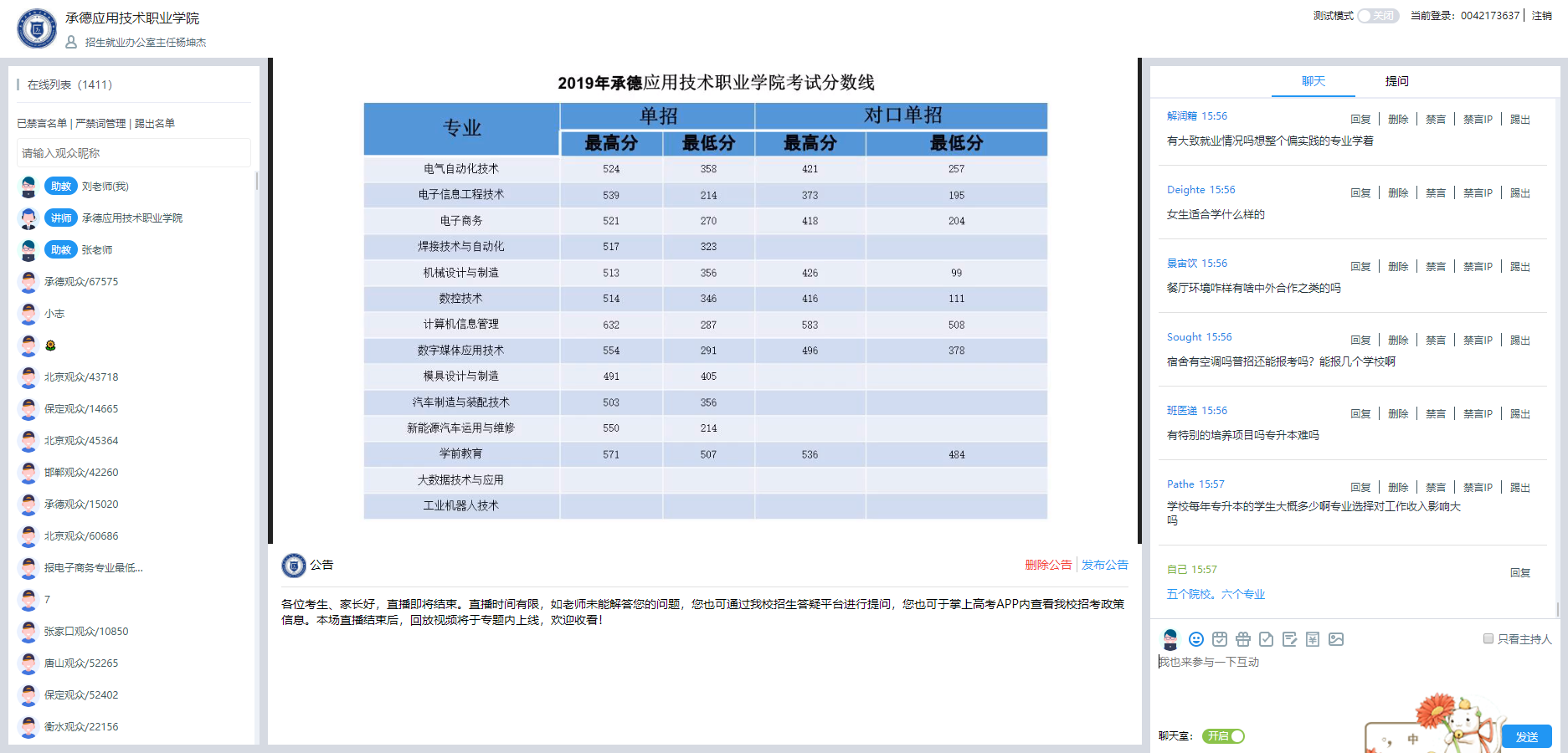Click the calendar check-in icon
Screen dimensions: 1568x753
coord(1220,639)
